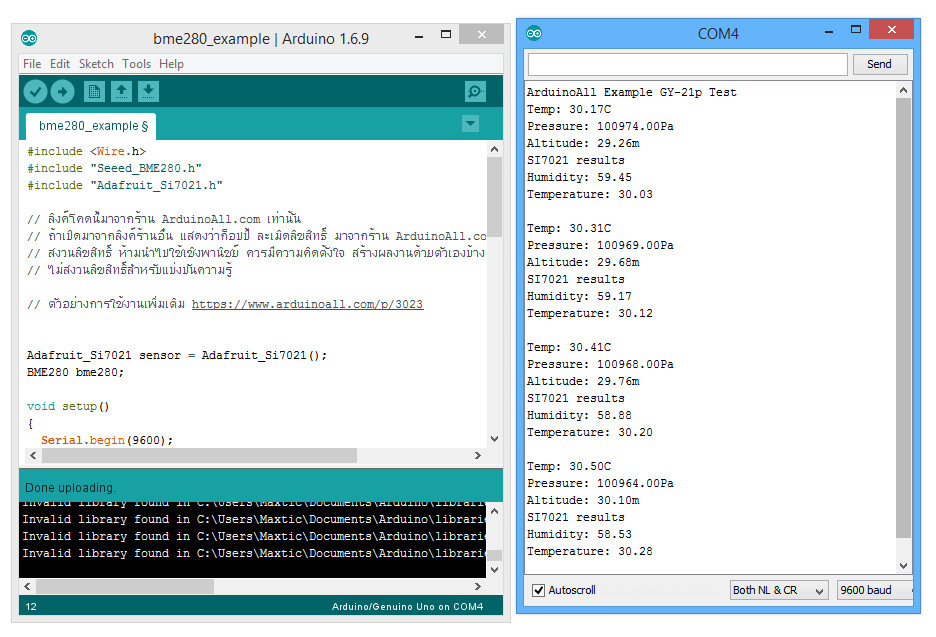Open the Sketch menu
936x637 pixels.
96,64
